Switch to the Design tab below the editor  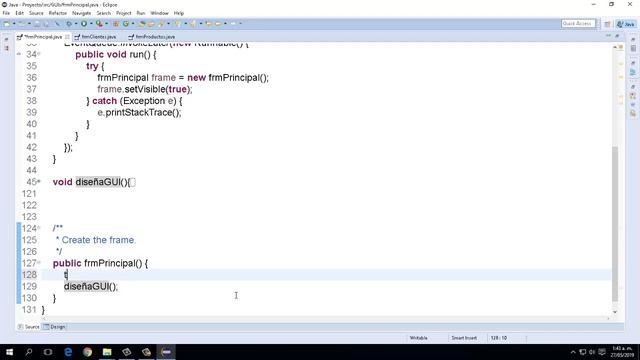pyautogui.click(x=55, y=327)
